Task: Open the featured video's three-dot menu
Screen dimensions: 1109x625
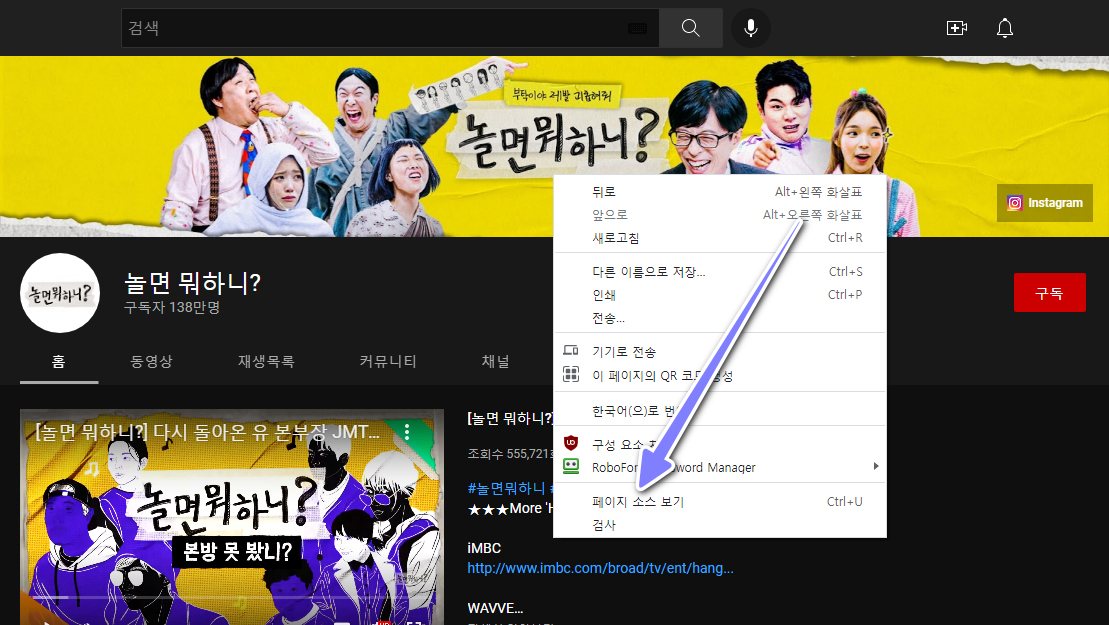Action: pos(407,432)
